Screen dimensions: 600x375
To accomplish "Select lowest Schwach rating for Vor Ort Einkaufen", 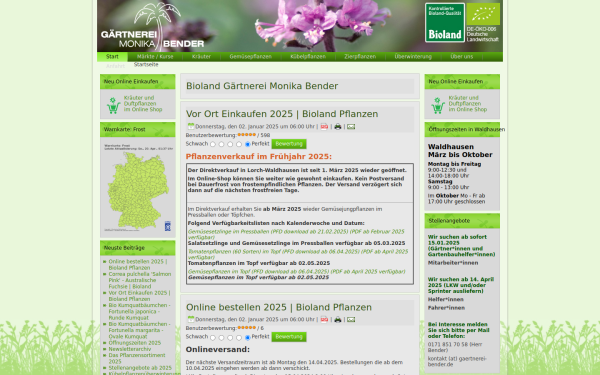I will (213, 144).
